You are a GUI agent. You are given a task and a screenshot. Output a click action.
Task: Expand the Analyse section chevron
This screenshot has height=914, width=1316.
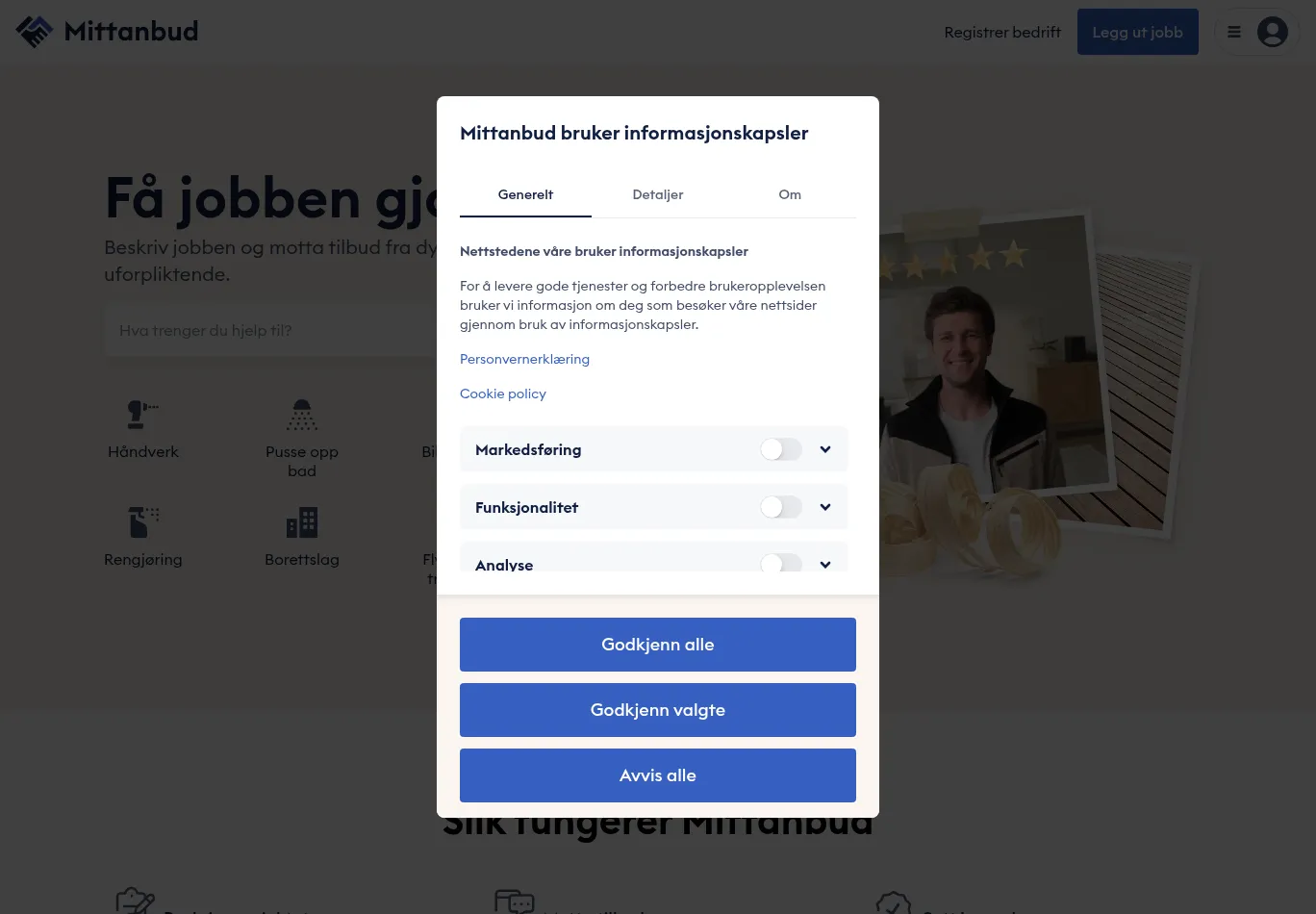pos(825,564)
